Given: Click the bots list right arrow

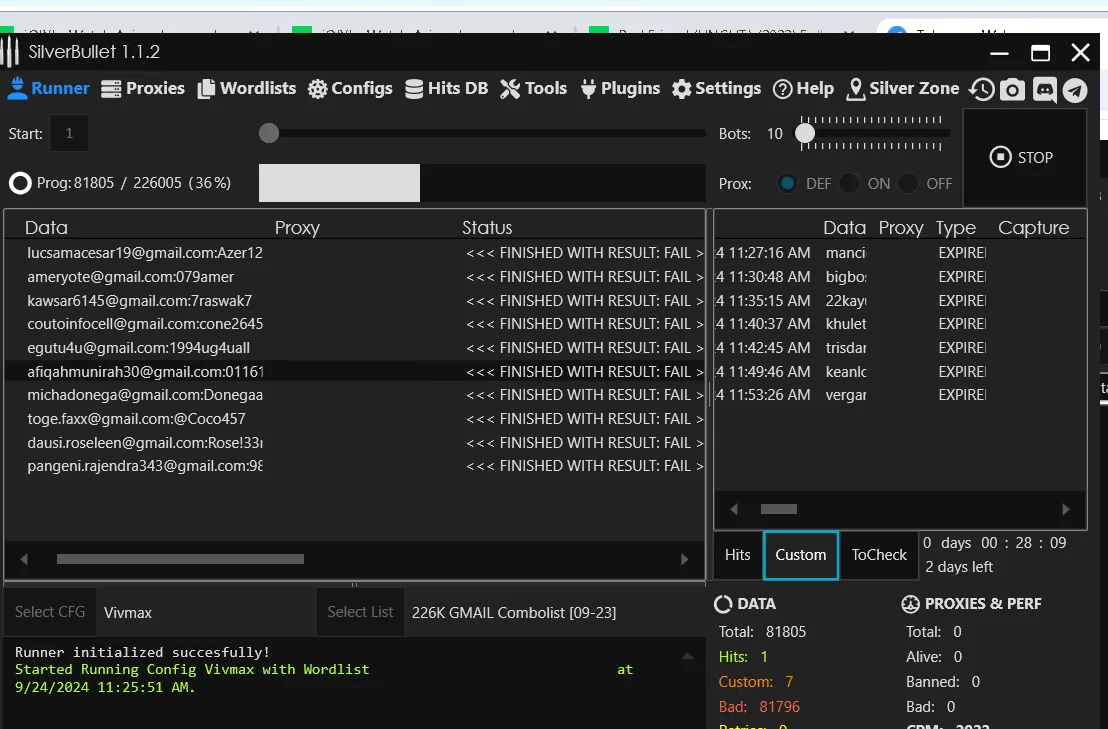Looking at the screenshot, I should pos(684,559).
